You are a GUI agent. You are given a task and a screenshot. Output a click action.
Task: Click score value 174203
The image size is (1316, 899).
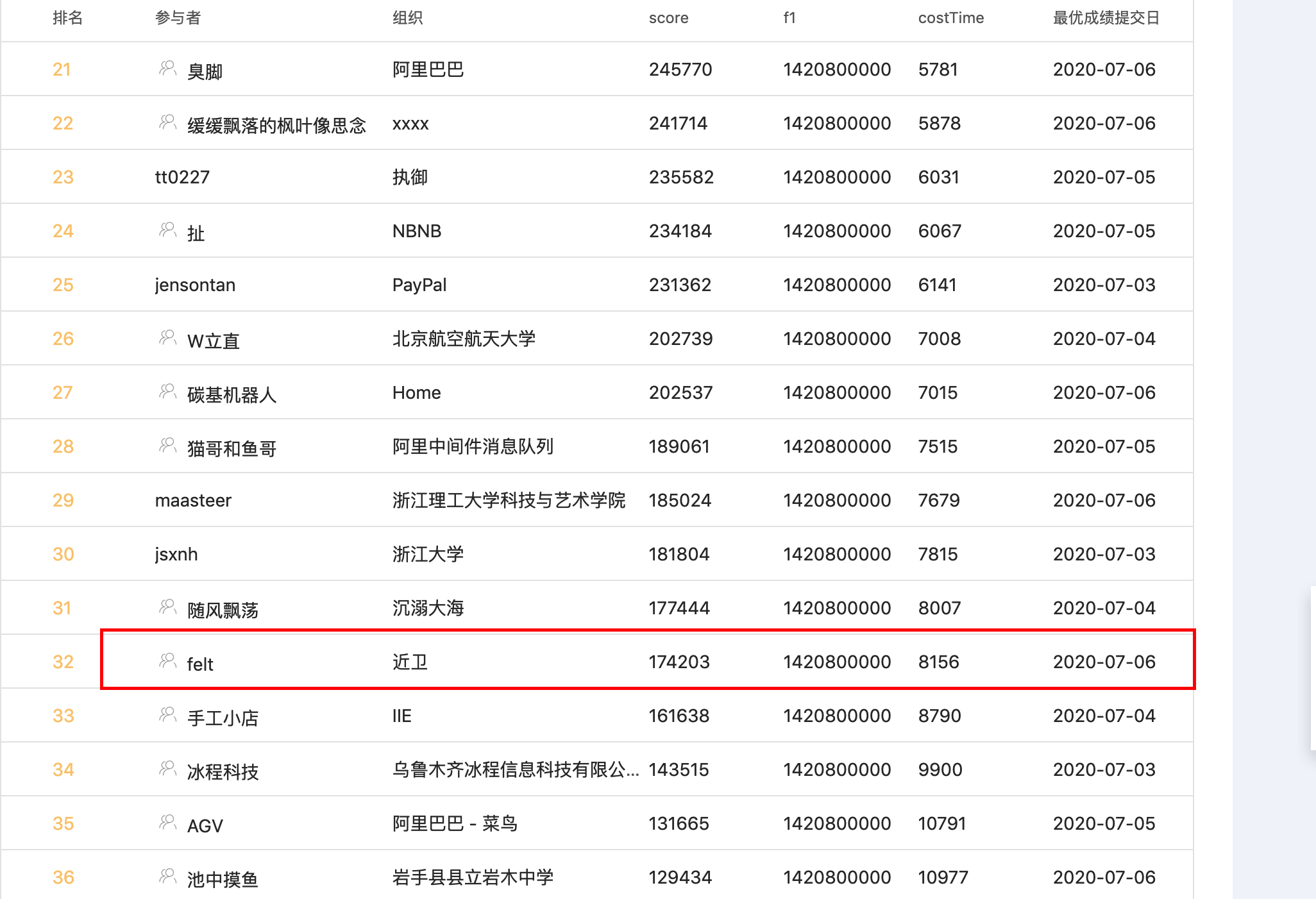[x=680, y=662]
